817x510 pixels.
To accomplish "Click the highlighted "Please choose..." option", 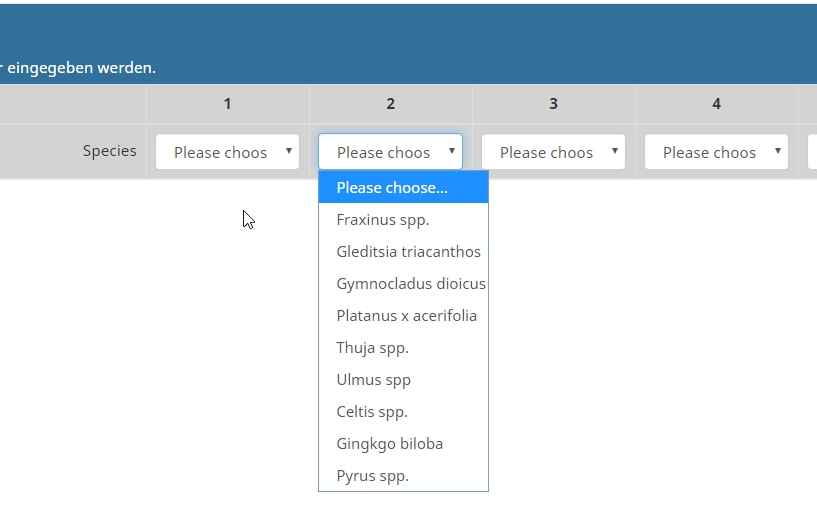I will 392,188.
